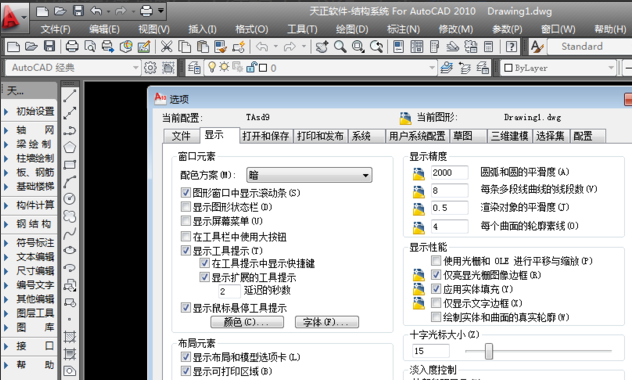Activate the Pan hand tool

coord(322,47)
